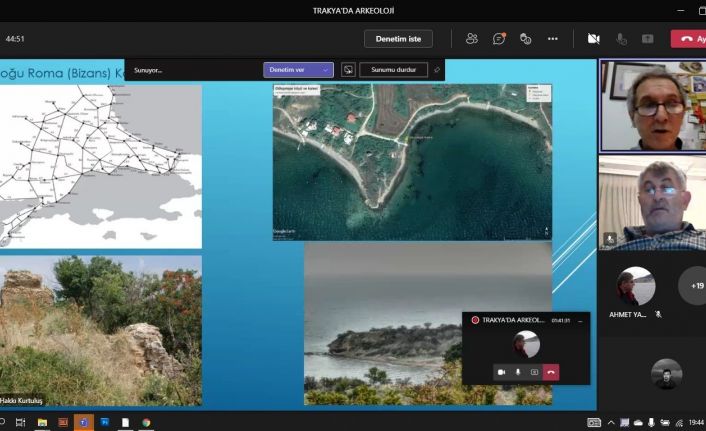Image resolution: width=706 pixels, height=431 pixels.
Task: Open the more actions ellipsis menu
Action: (552, 39)
